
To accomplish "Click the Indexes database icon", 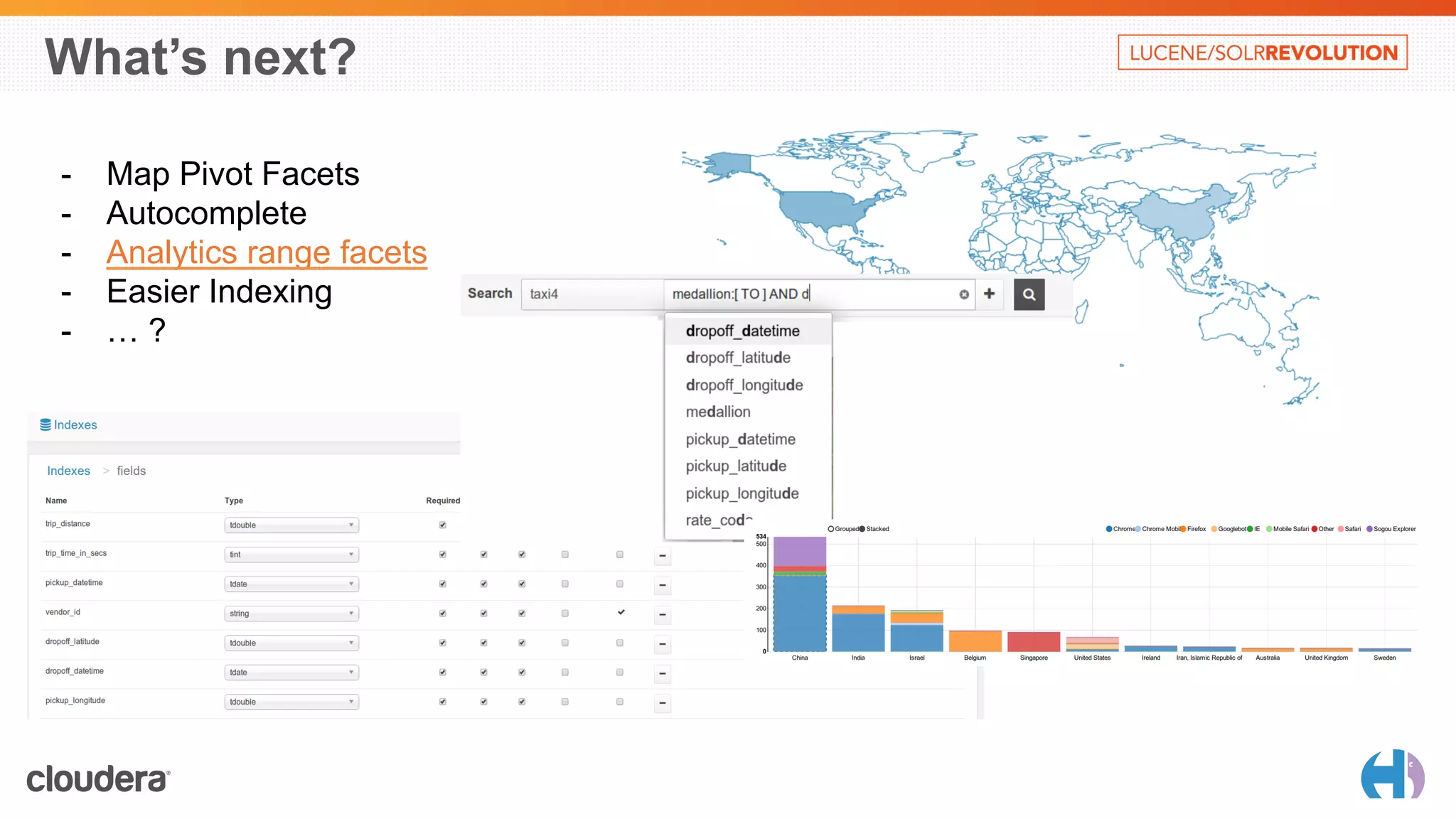I will [45, 424].
